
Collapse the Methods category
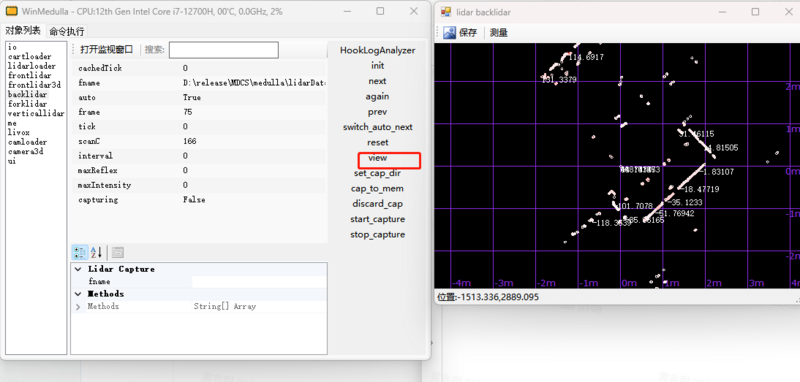tap(78, 294)
